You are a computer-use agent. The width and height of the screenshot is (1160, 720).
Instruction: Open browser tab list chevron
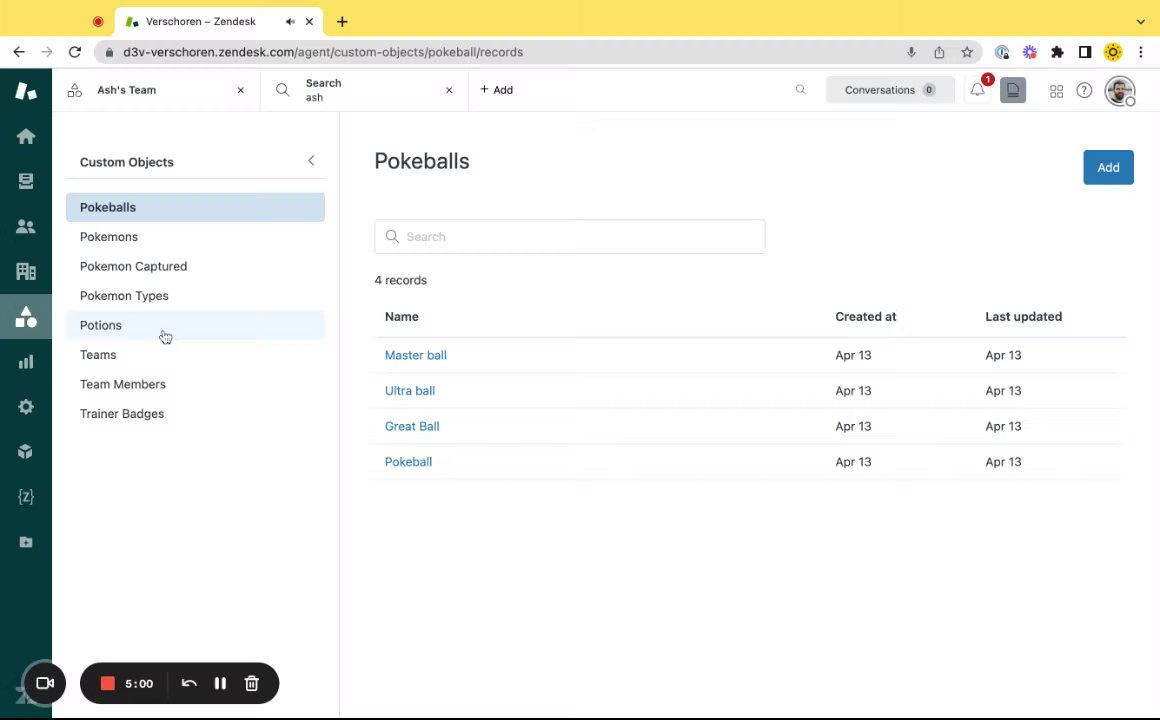1140,21
